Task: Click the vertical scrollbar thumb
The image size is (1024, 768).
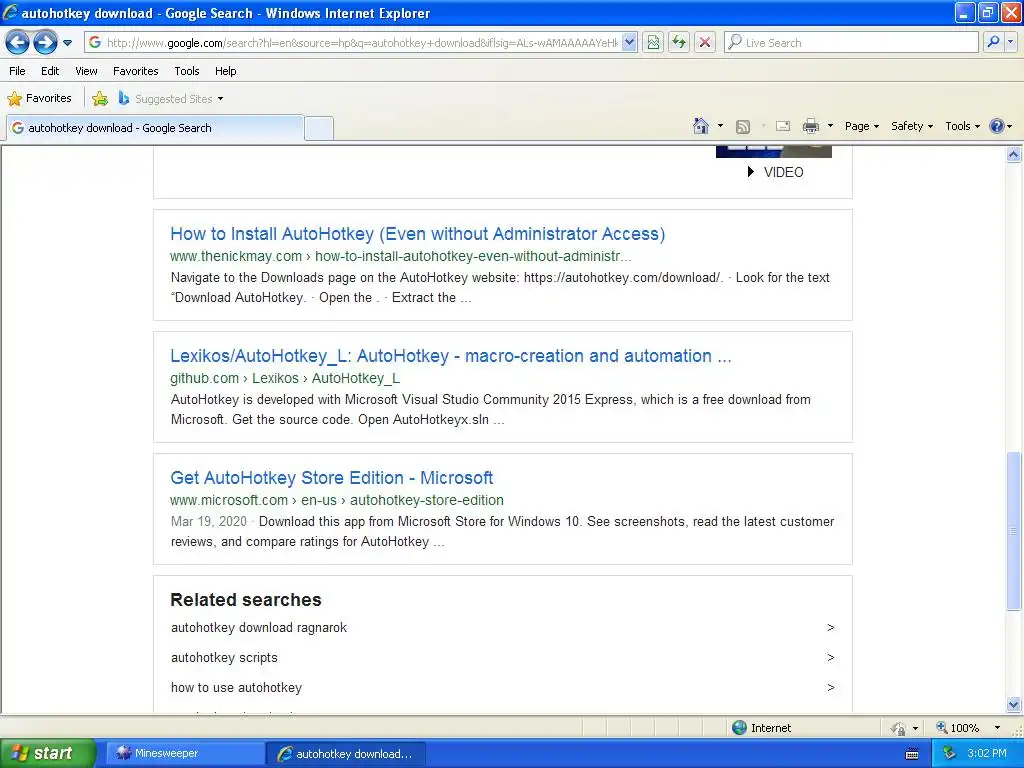Action: [x=1014, y=531]
